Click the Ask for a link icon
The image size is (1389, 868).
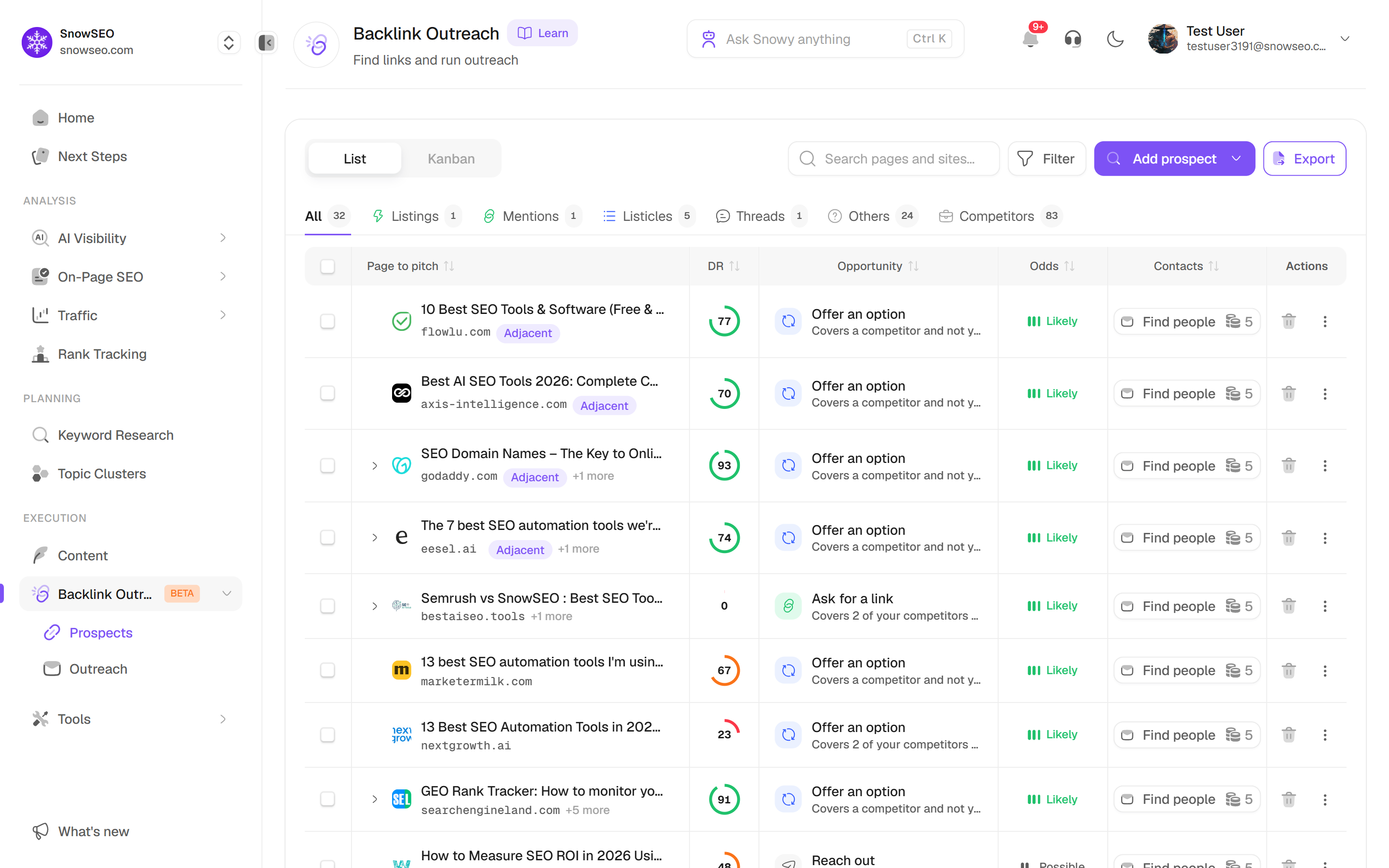pos(788,606)
